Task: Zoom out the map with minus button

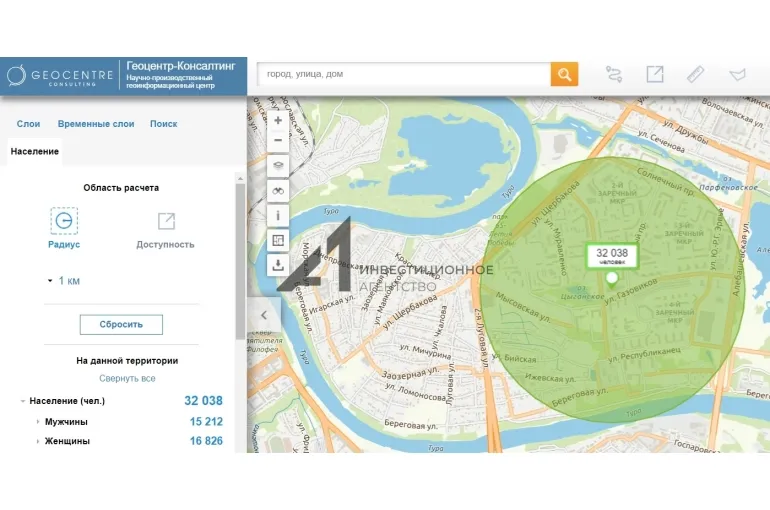Action: pos(278,141)
